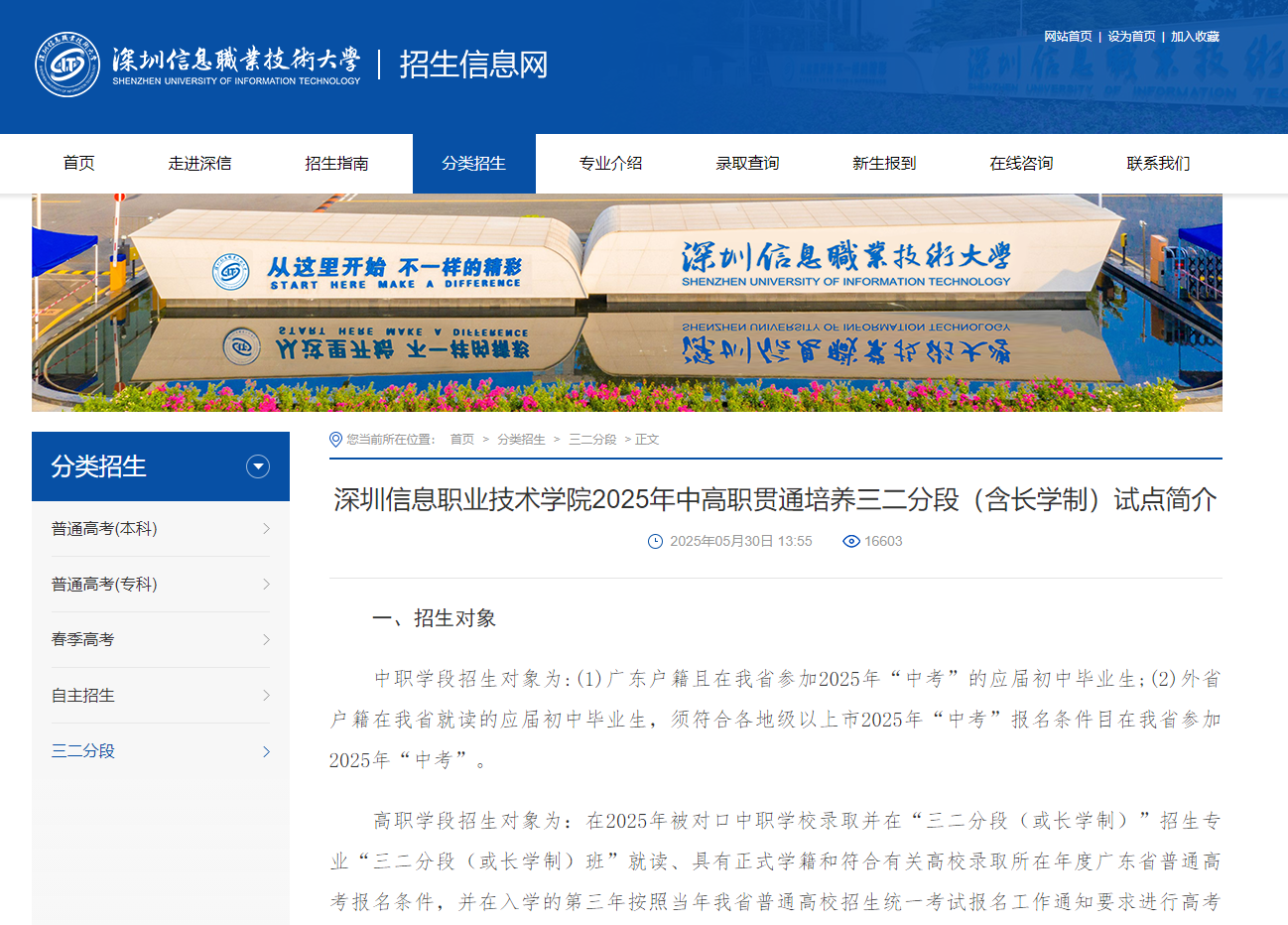Open the 联系我们 navigation menu
This screenshot has height=925, width=1288.
coord(1157,163)
